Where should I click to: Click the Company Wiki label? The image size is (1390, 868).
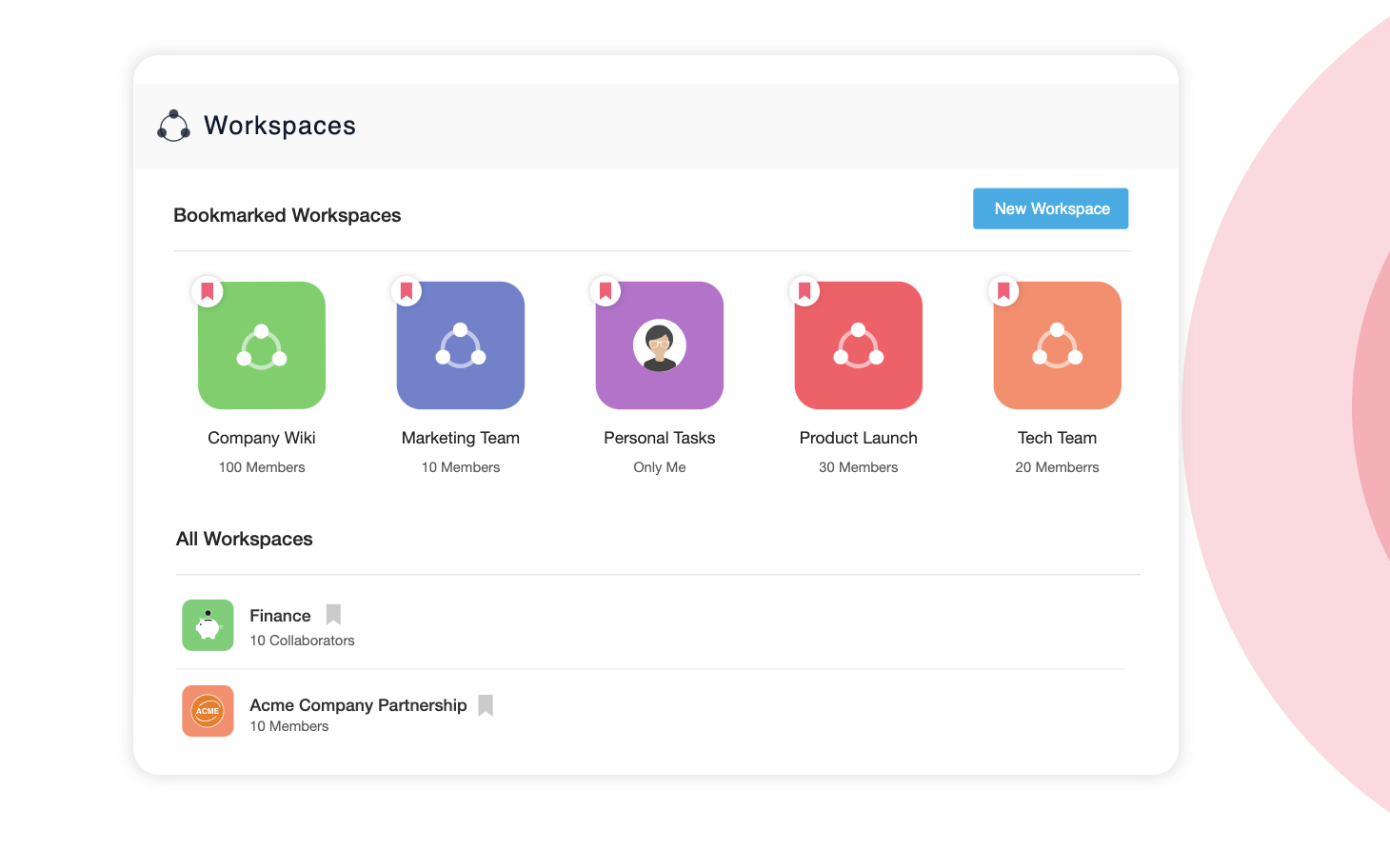click(262, 438)
